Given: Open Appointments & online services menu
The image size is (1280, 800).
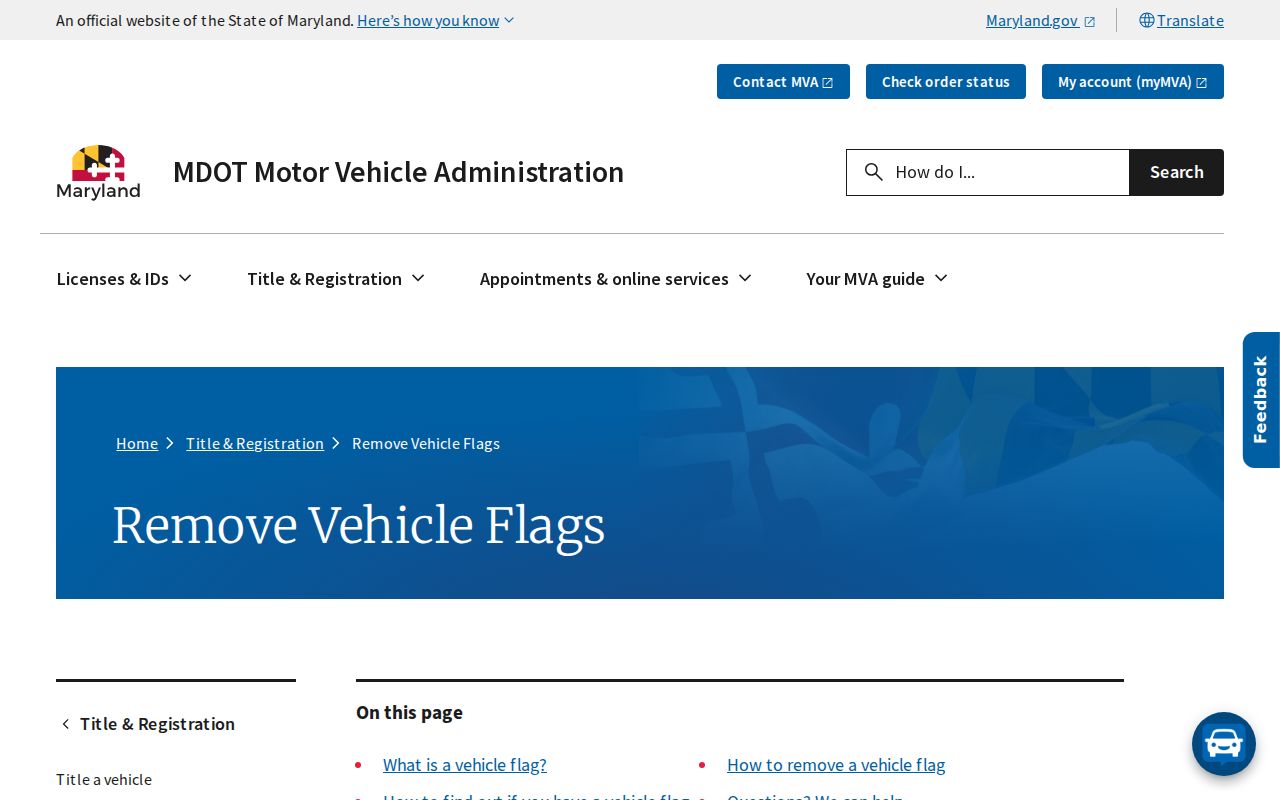Looking at the screenshot, I should [616, 279].
